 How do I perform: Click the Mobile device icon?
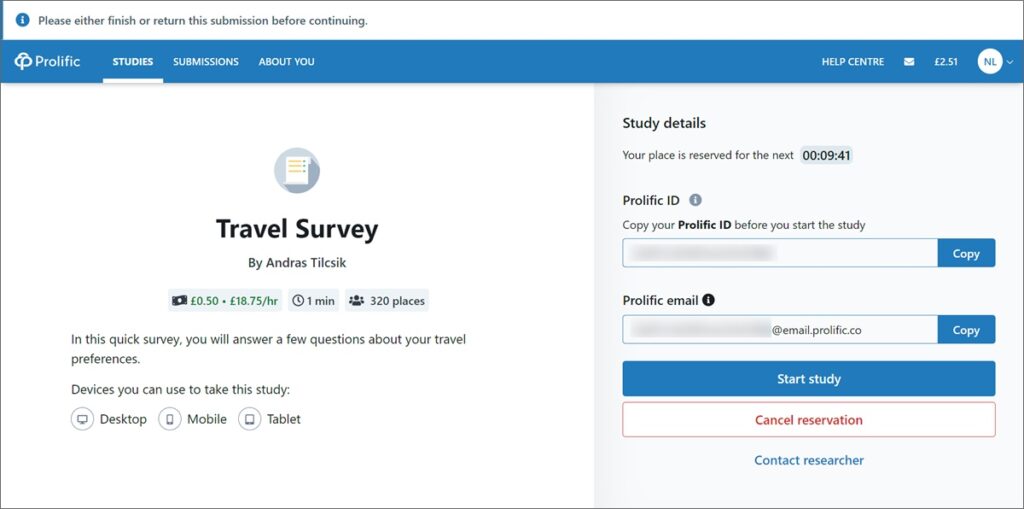click(170, 419)
